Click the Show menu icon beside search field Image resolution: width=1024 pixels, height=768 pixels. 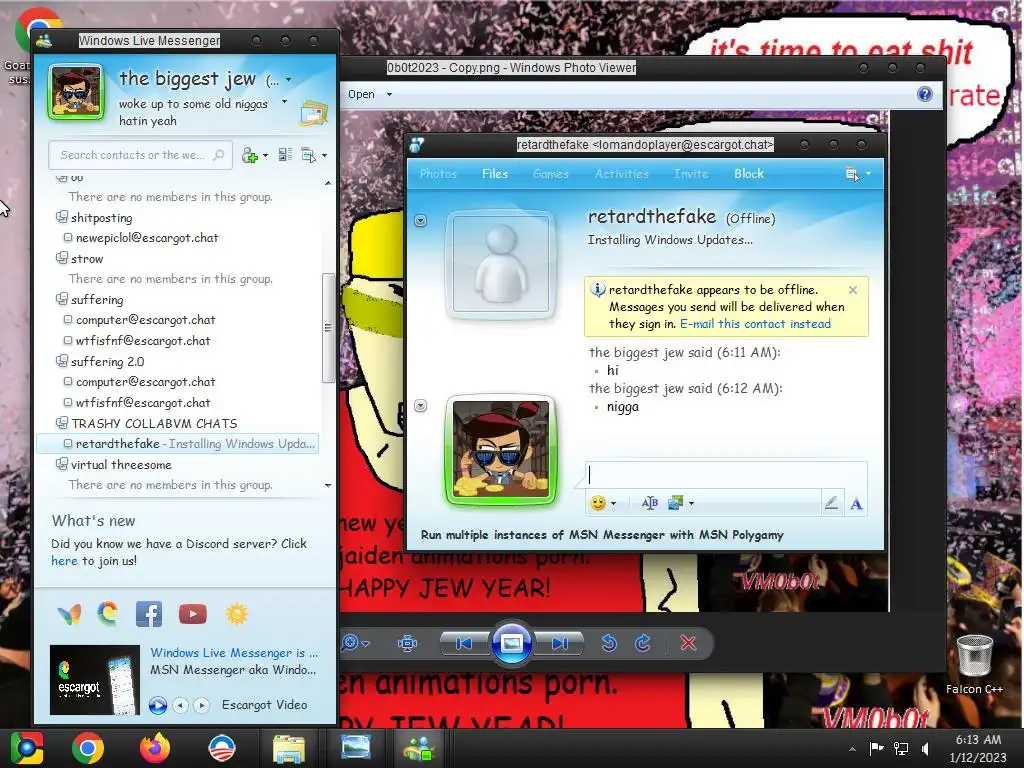(308, 155)
